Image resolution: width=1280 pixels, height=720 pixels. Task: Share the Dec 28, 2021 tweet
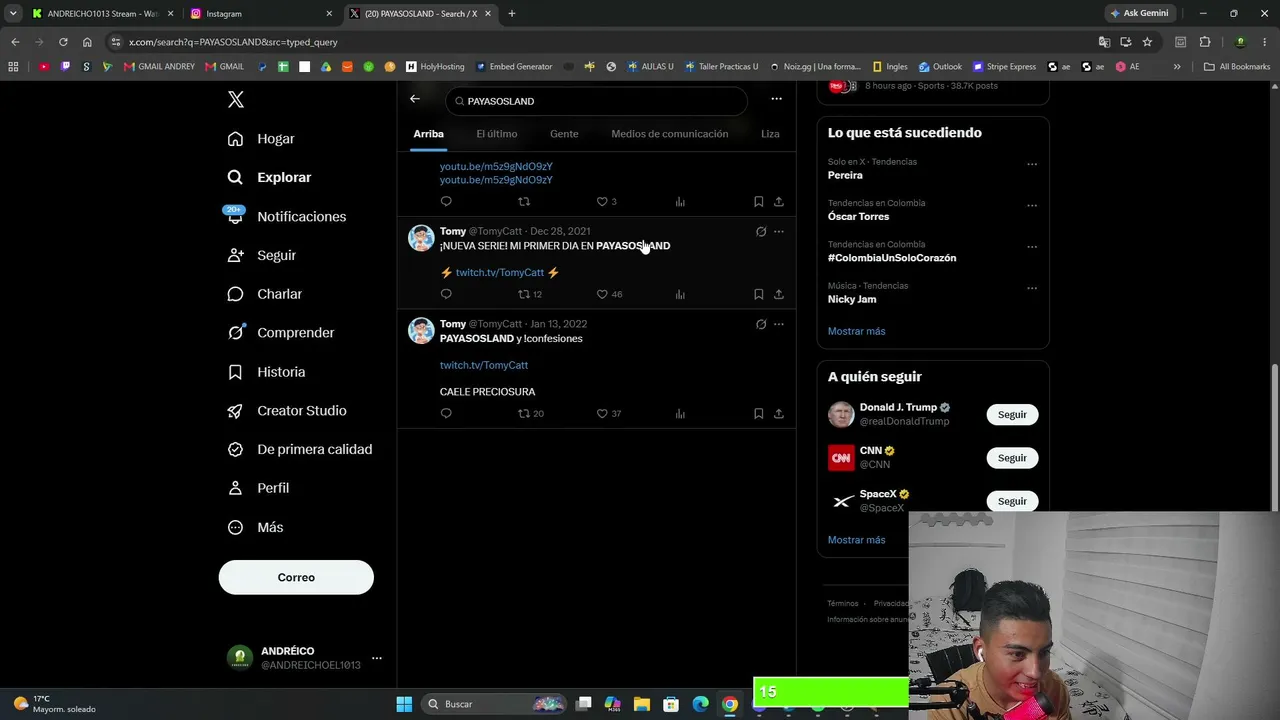778,294
